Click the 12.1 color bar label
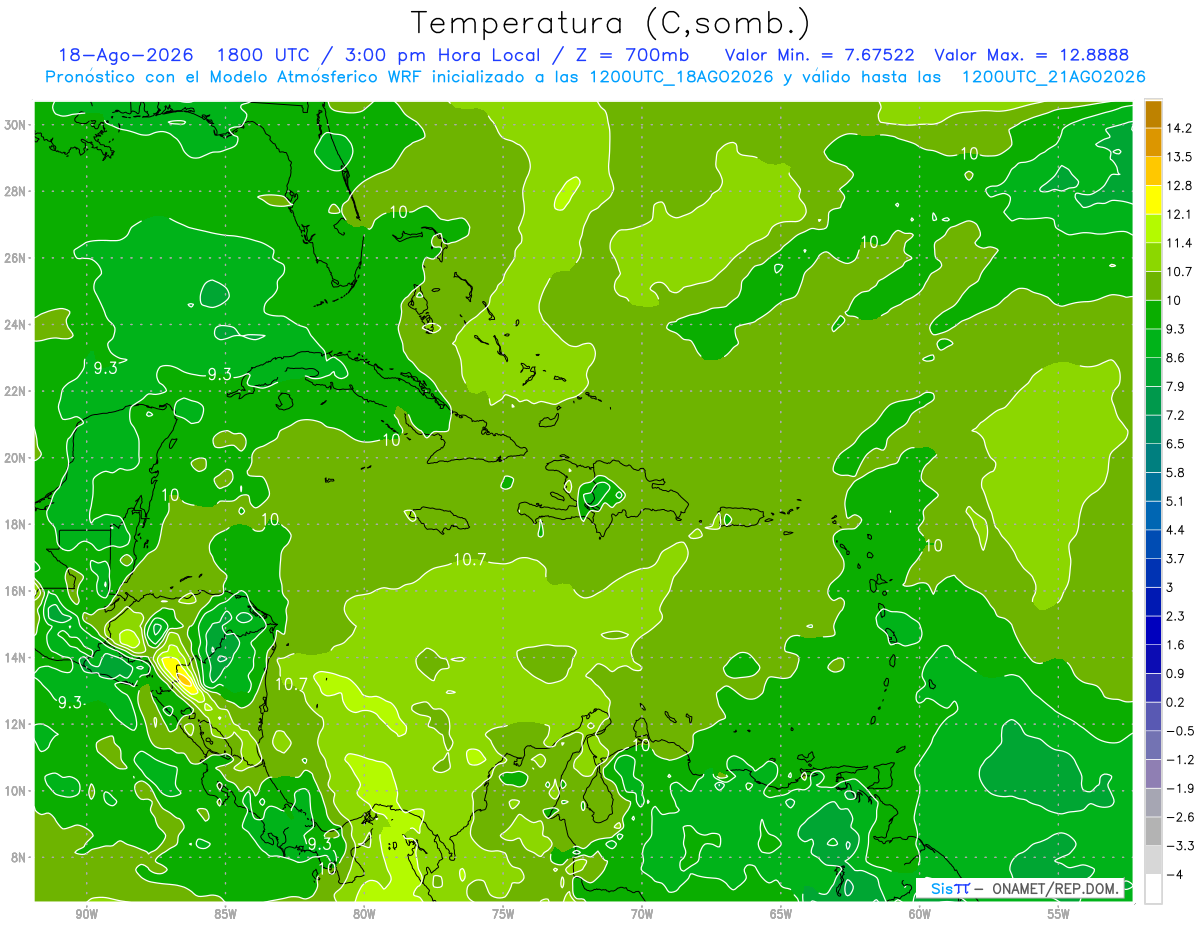 [1178, 214]
